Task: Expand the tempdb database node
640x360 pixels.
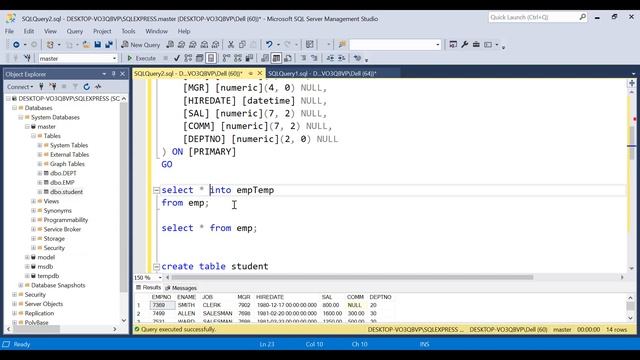Action: [27, 276]
